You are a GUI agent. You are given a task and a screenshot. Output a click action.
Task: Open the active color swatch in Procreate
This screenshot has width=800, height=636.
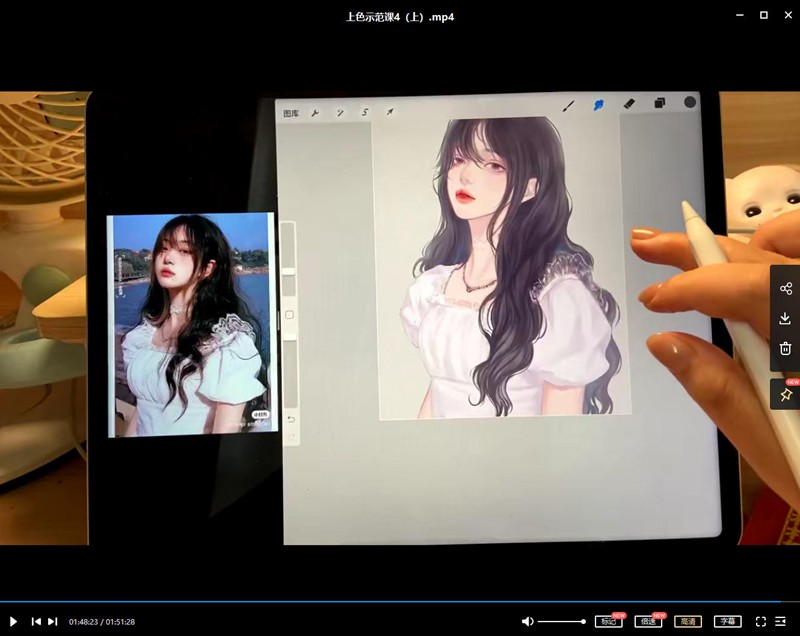[x=688, y=103]
